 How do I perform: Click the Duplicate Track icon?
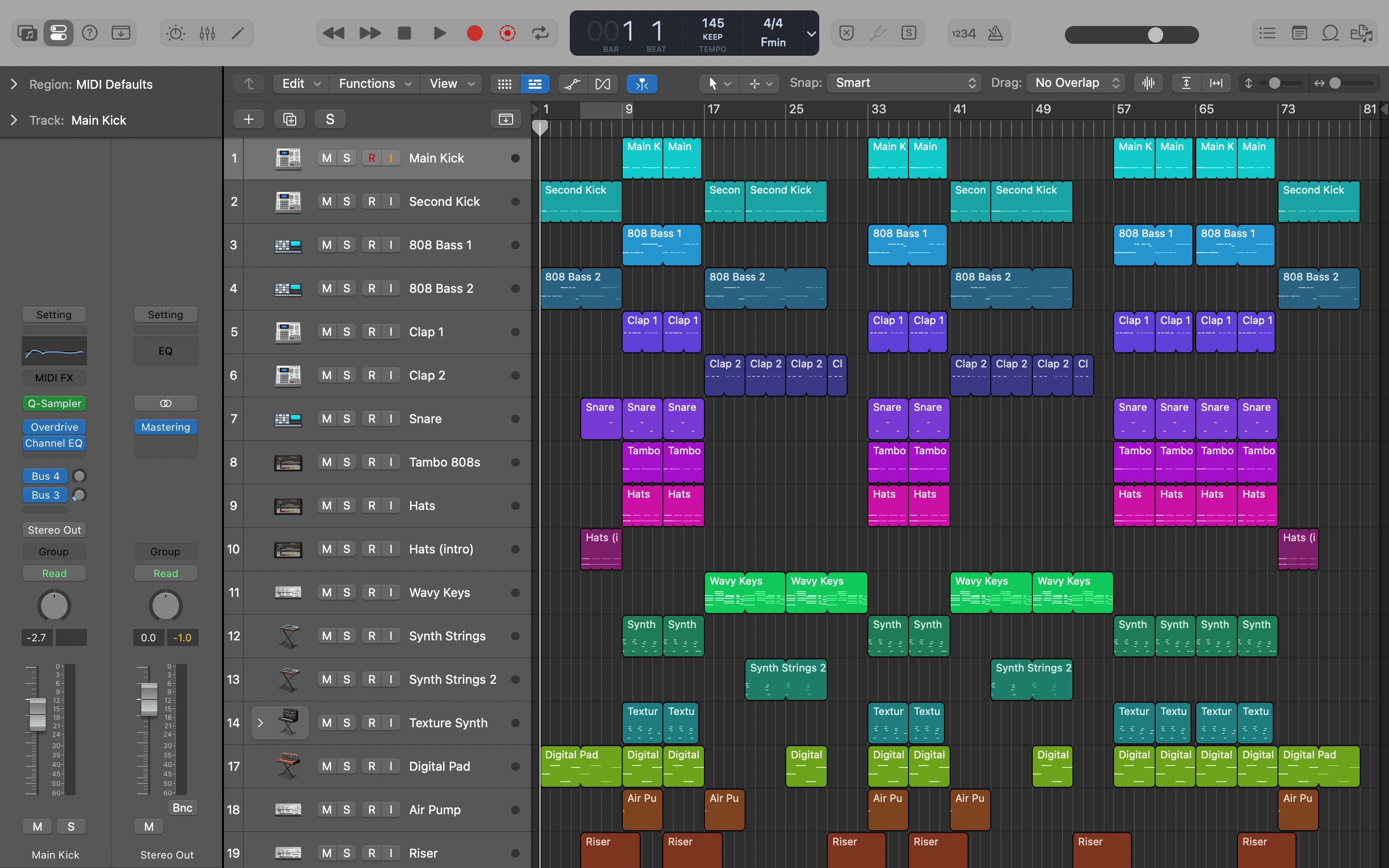290,119
